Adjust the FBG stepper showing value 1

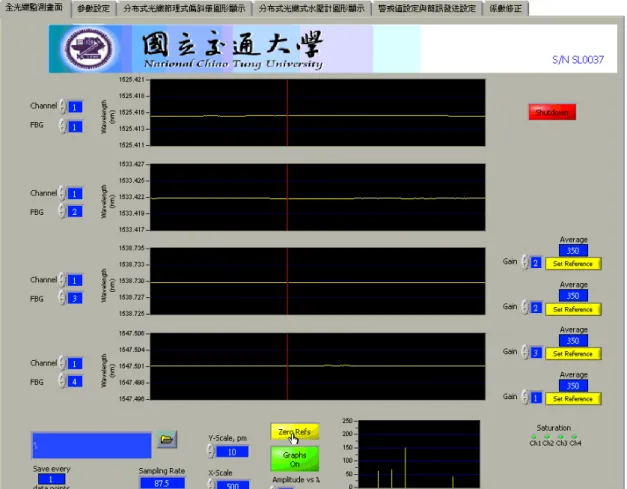62,126
